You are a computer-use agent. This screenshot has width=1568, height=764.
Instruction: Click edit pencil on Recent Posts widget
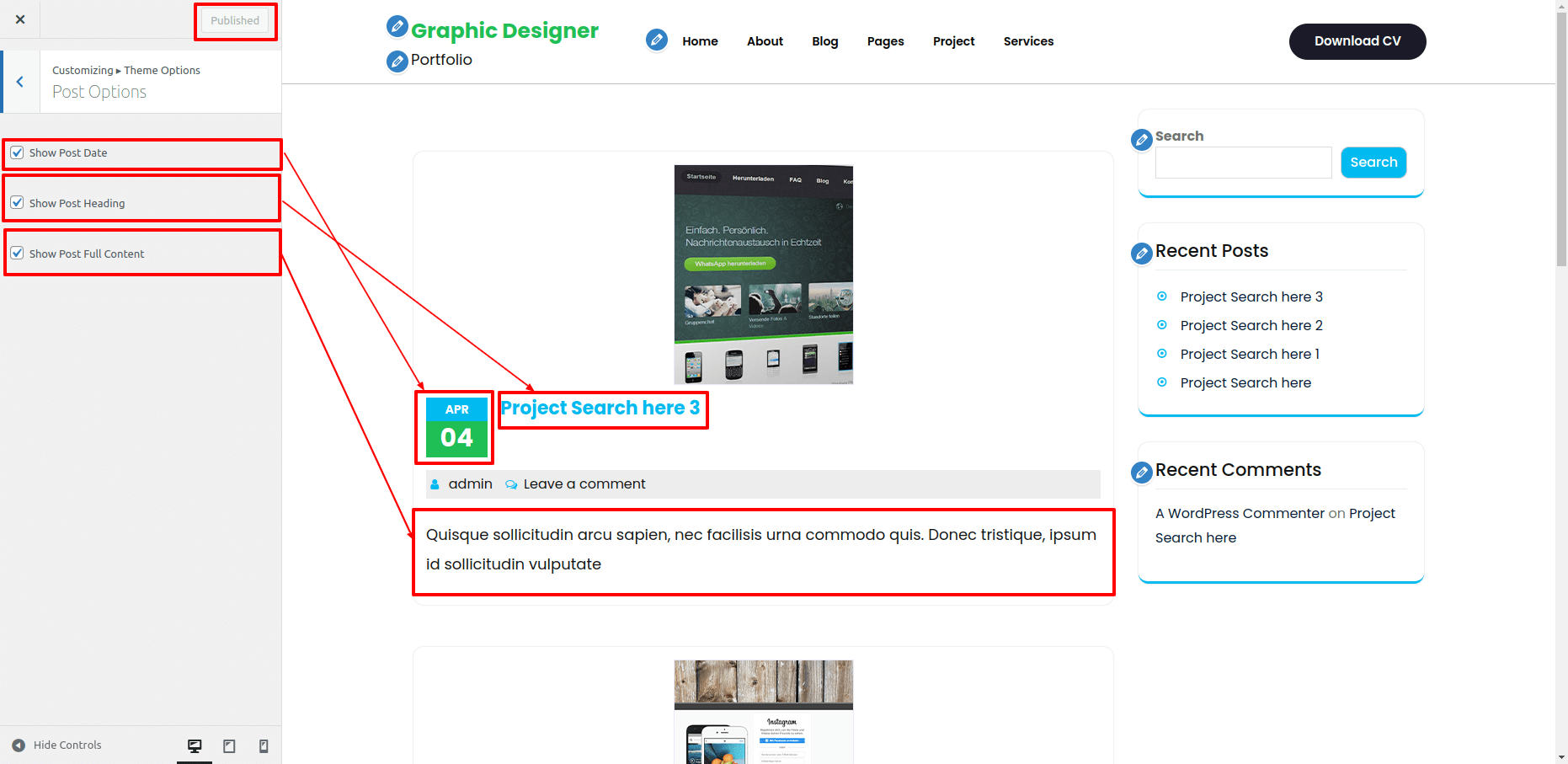click(1142, 253)
